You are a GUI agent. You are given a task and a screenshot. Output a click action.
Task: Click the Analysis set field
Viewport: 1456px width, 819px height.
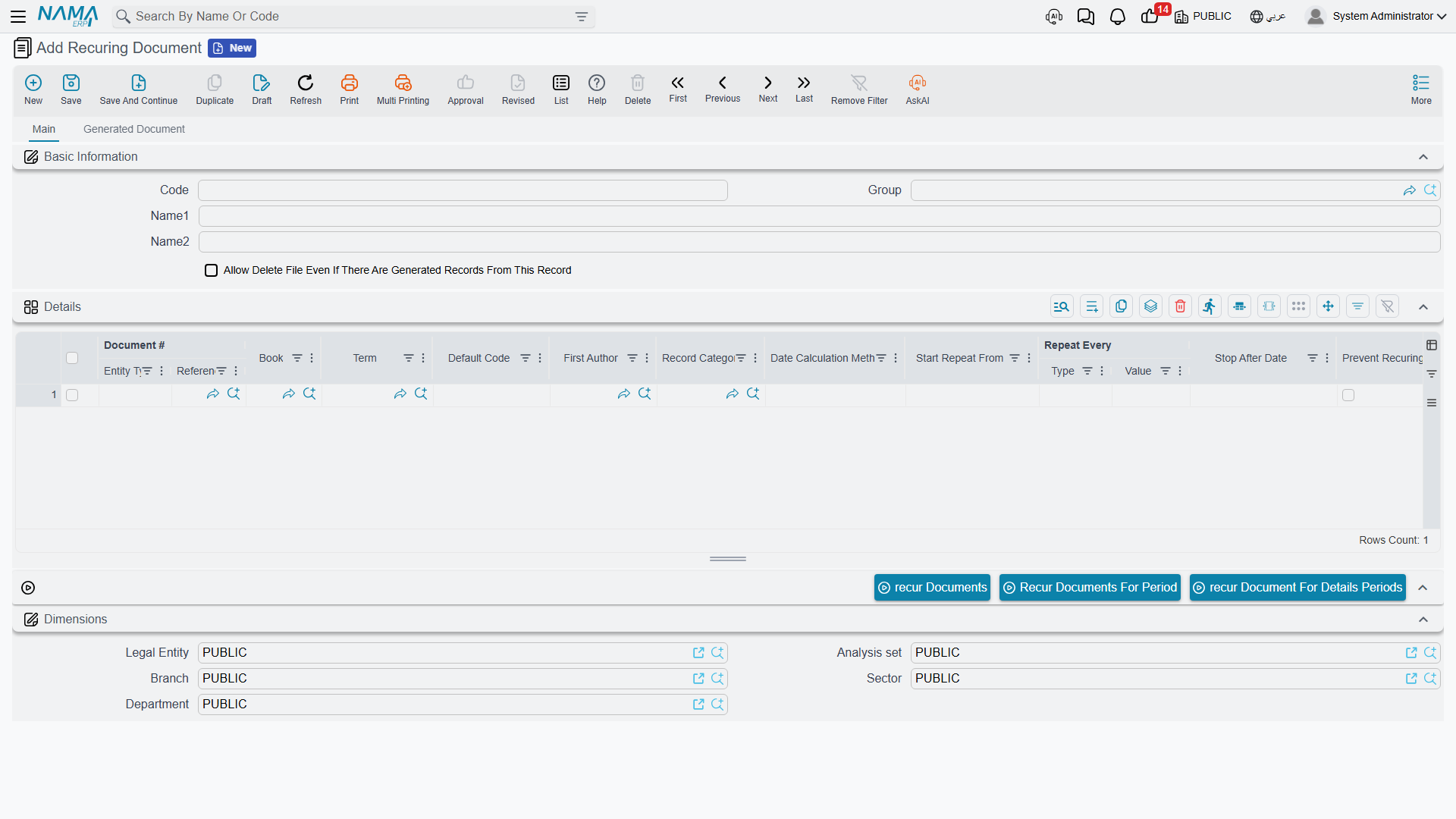point(1175,653)
